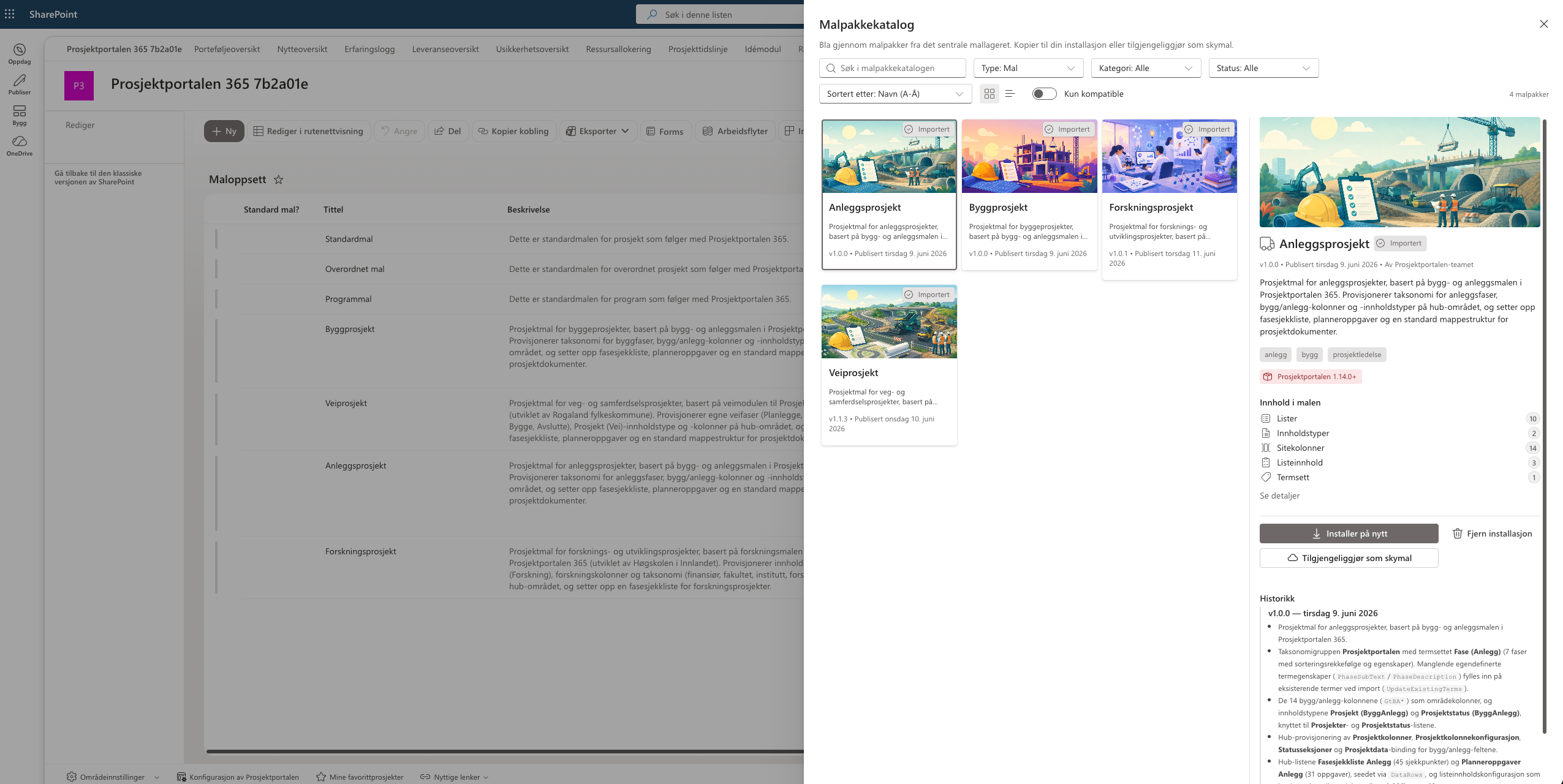1563x784 pixels.
Task: Open the Leveranseoversikt navigation tab
Action: [x=445, y=49]
